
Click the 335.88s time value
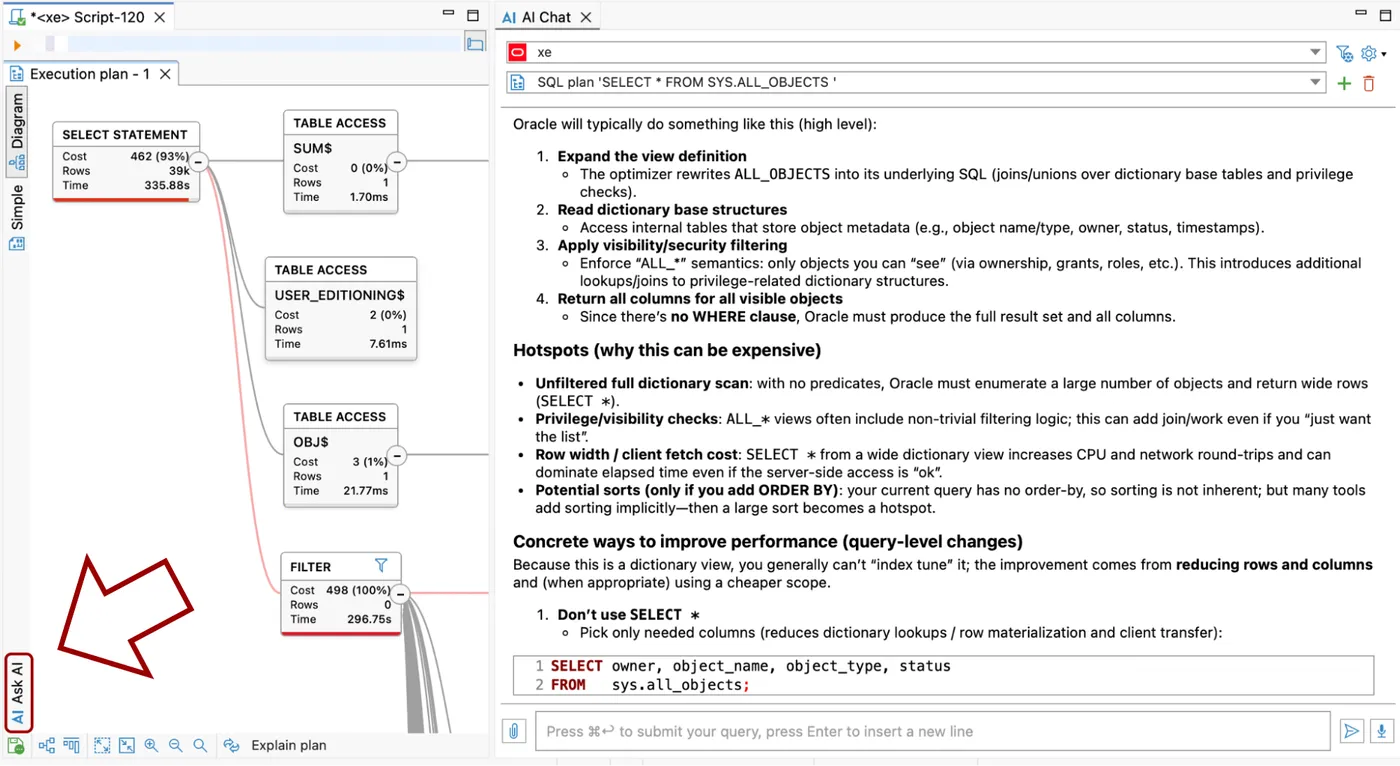(167, 185)
